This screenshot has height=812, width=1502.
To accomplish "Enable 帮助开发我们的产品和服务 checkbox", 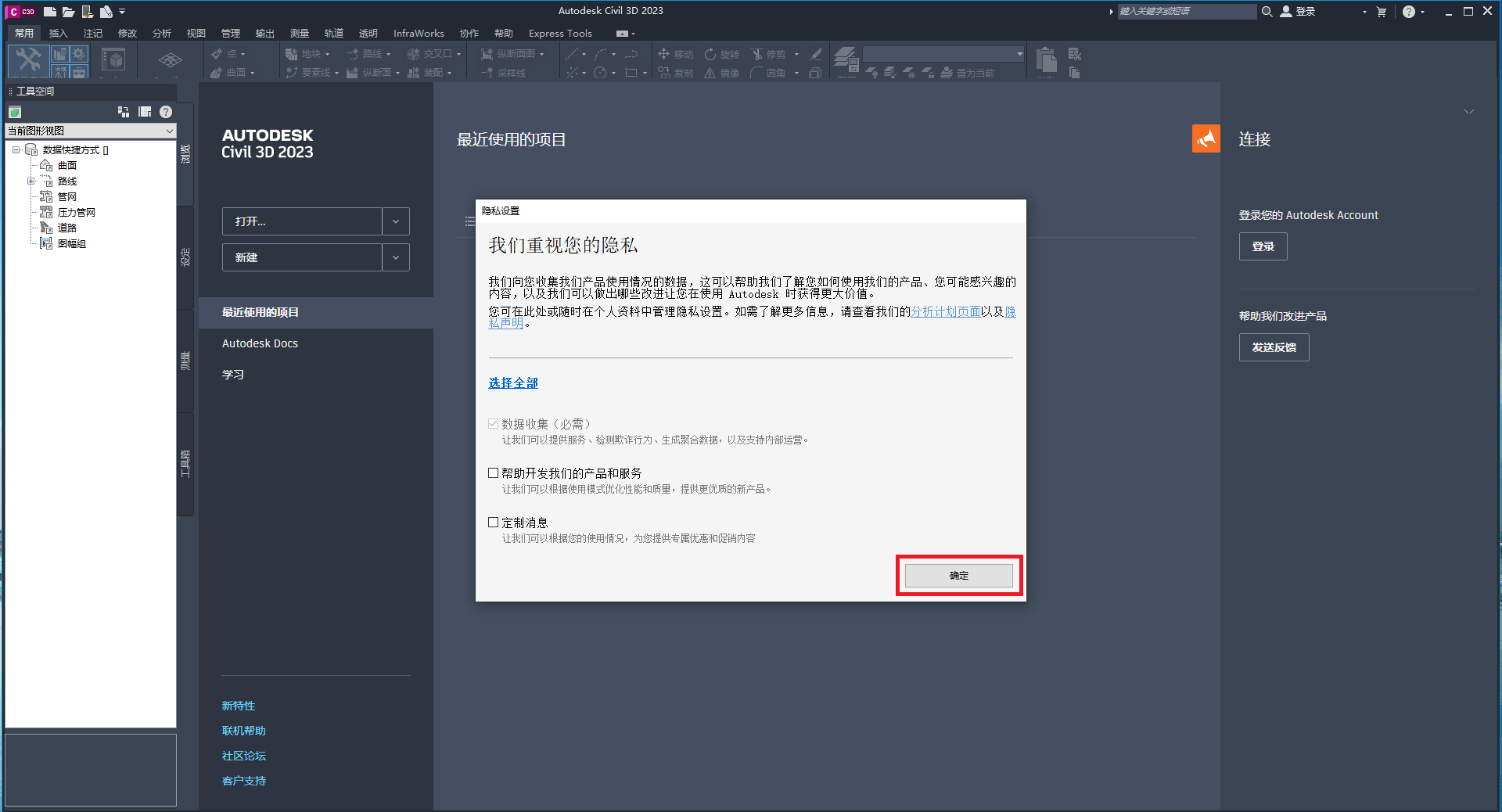I will [493, 472].
